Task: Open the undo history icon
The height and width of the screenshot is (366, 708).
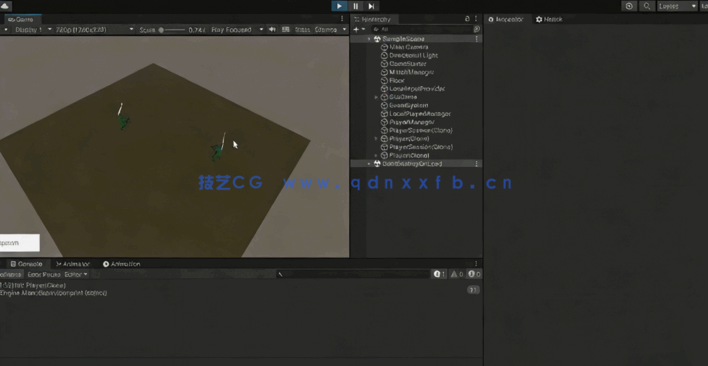Action: [x=629, y=6]
